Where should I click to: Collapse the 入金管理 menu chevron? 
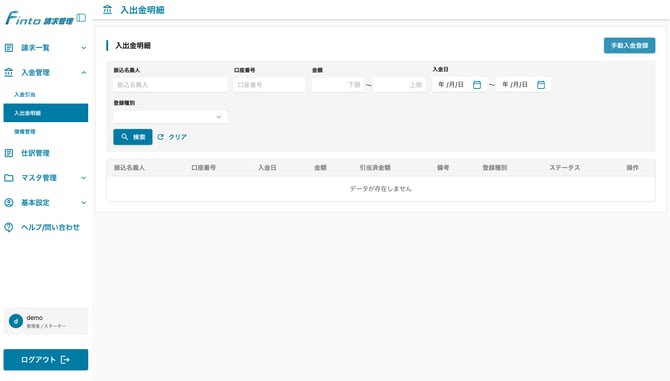pyautogui.click(x=84, y=73)
